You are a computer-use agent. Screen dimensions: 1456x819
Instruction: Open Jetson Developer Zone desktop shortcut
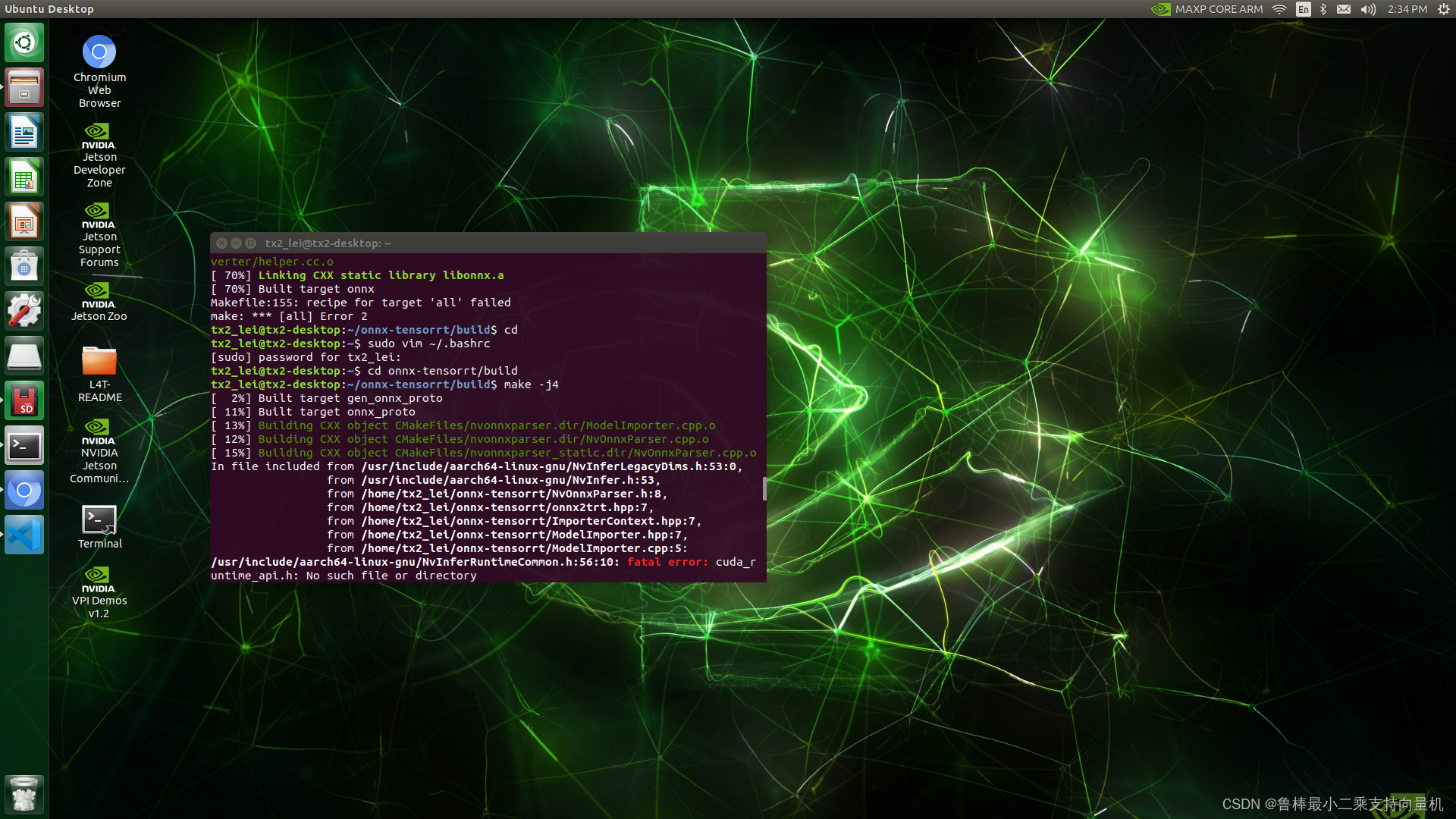pos(99,155)
